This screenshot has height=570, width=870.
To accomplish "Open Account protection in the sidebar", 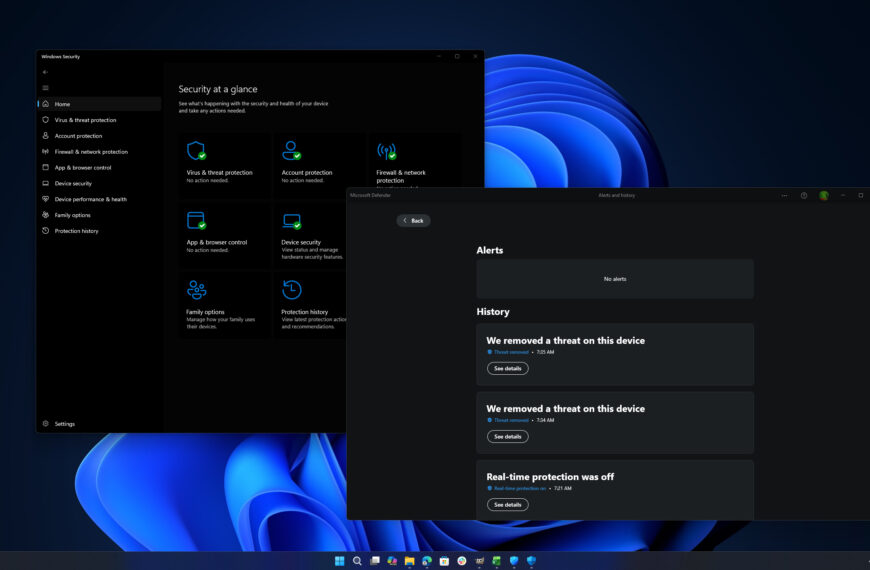I will pos(99,136).
